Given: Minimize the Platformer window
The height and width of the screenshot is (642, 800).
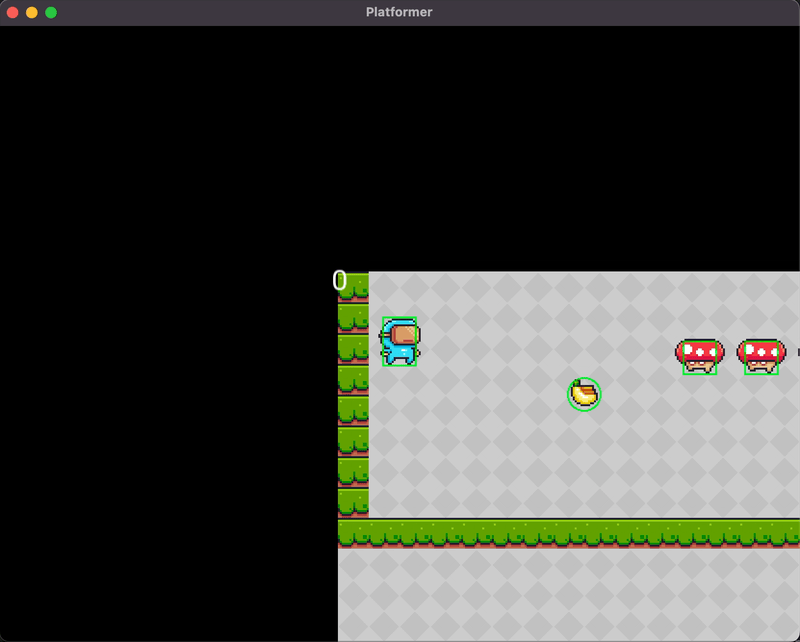Looking at the screenshot, I should 32,12.
